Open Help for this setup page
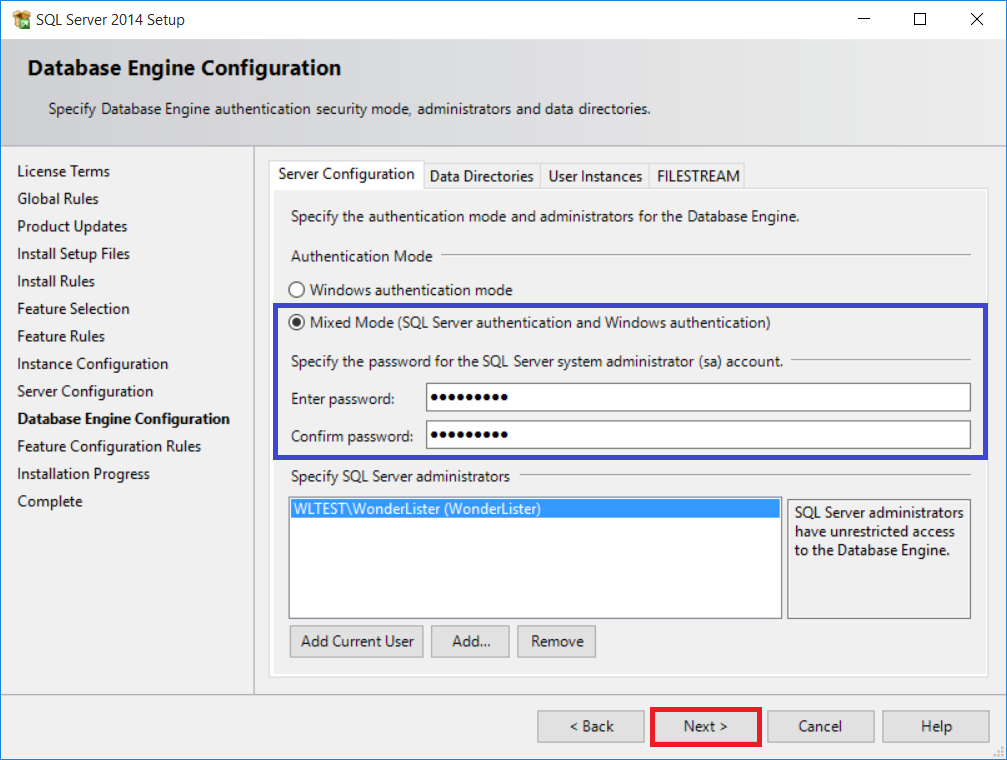 [x=936, y=727]
